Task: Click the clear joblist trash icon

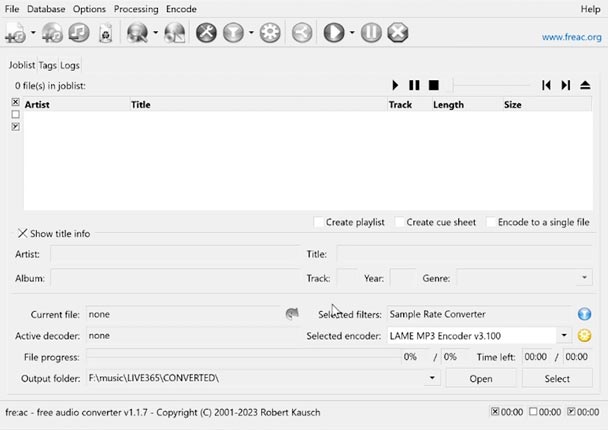Action: click(105, 34)
